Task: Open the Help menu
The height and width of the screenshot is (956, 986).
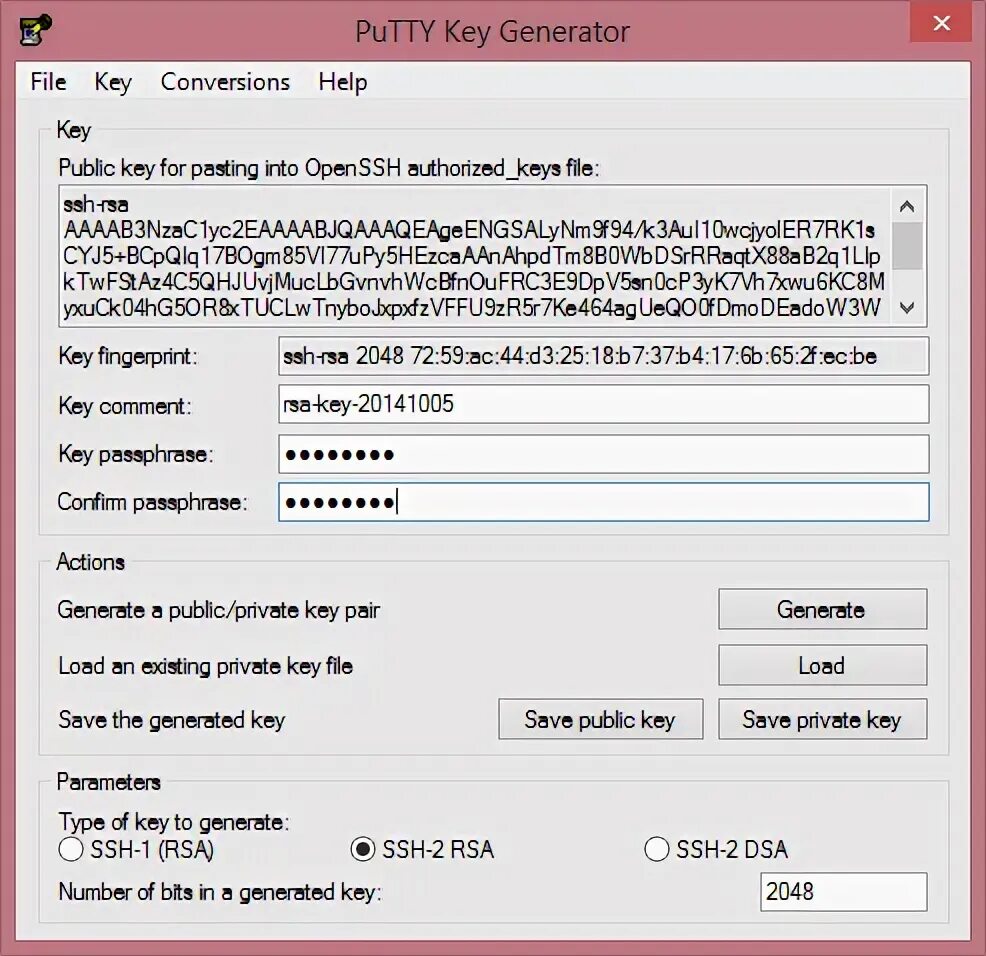Action: (343, 82)
